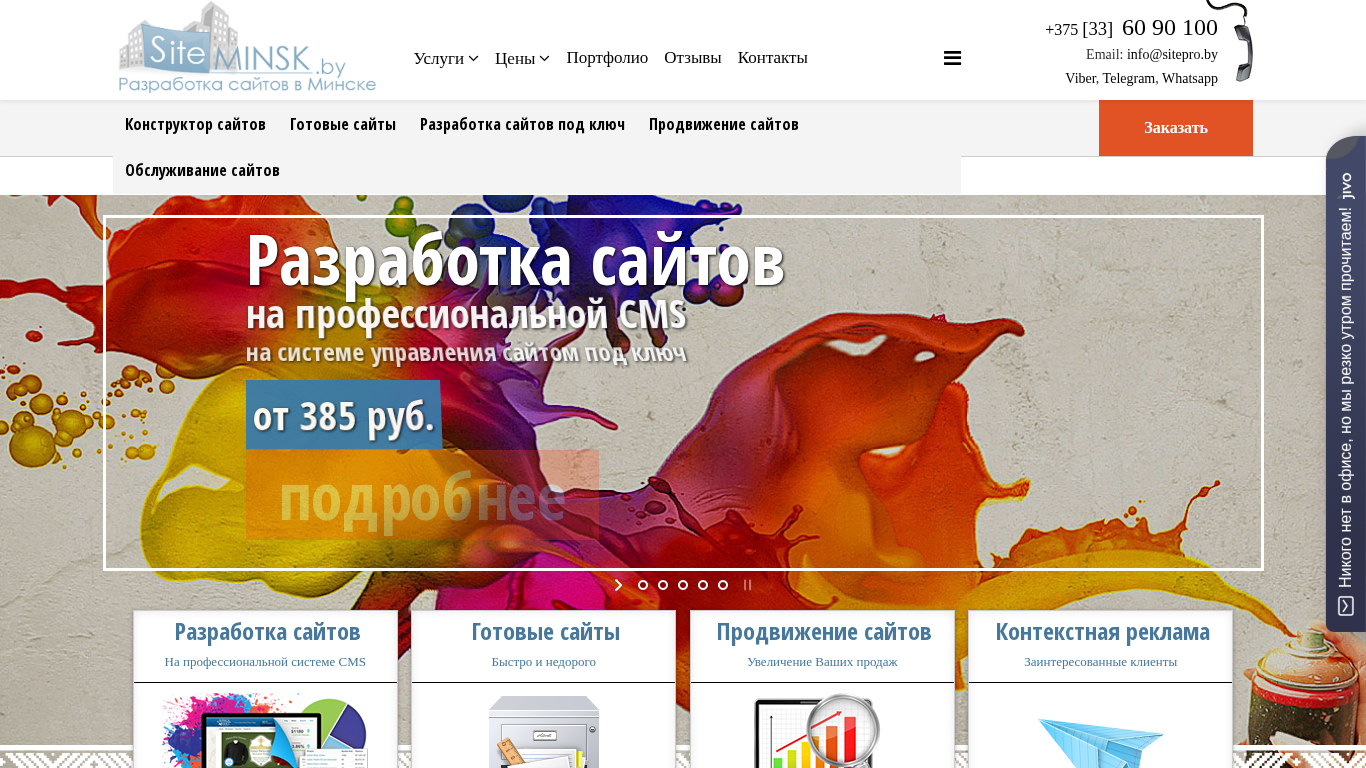Open Продвижение сайтов in submenu bar
The image size is (1366, 768).
724,124
